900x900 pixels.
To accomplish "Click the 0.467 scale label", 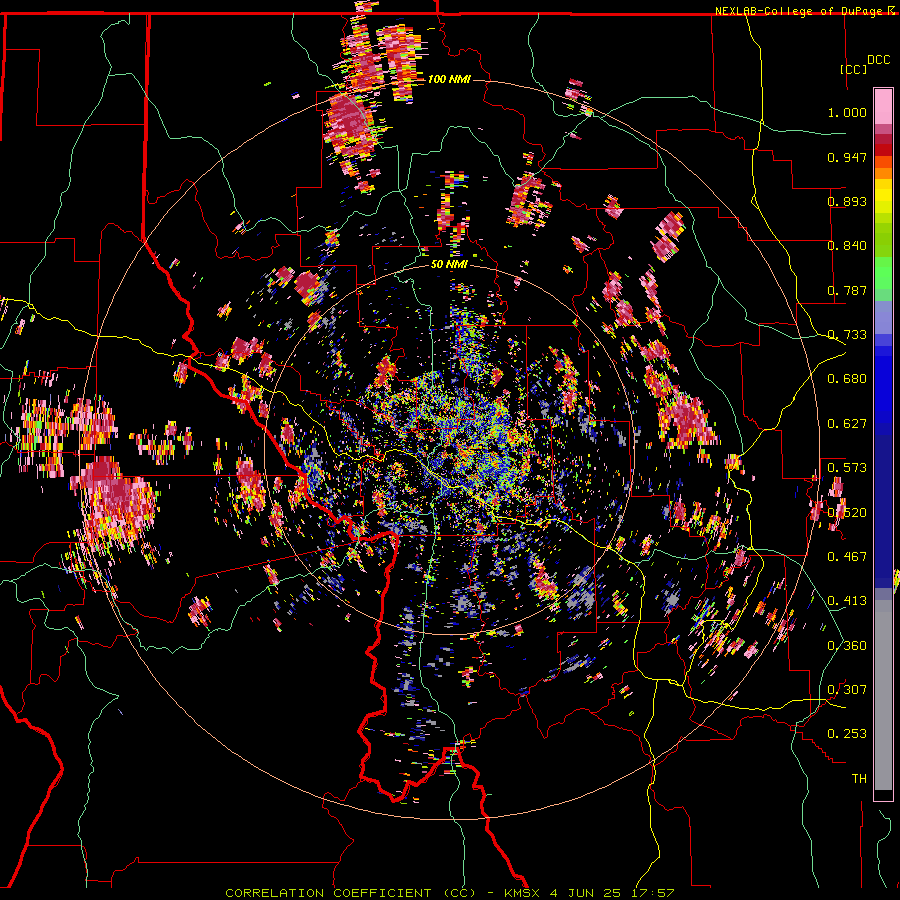I will click(x=847, y=557).
